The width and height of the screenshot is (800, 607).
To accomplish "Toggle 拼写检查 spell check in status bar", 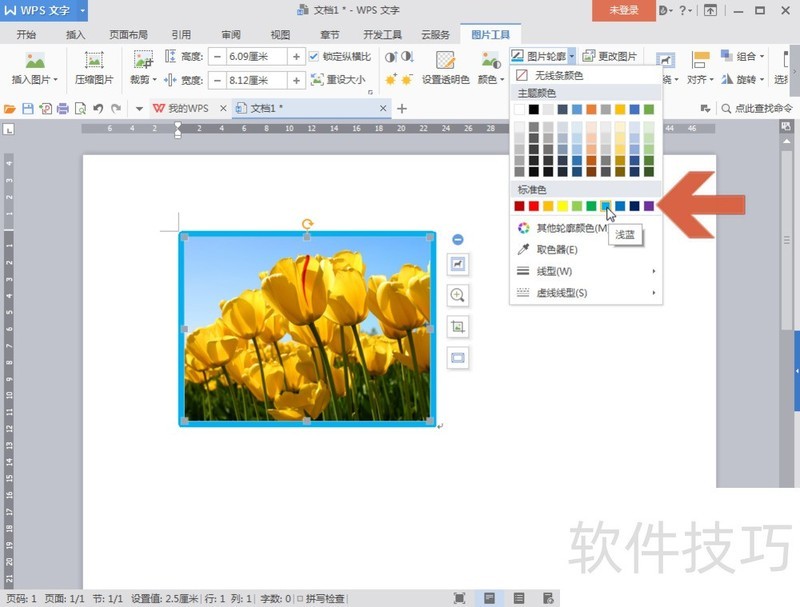I will 326,600.
